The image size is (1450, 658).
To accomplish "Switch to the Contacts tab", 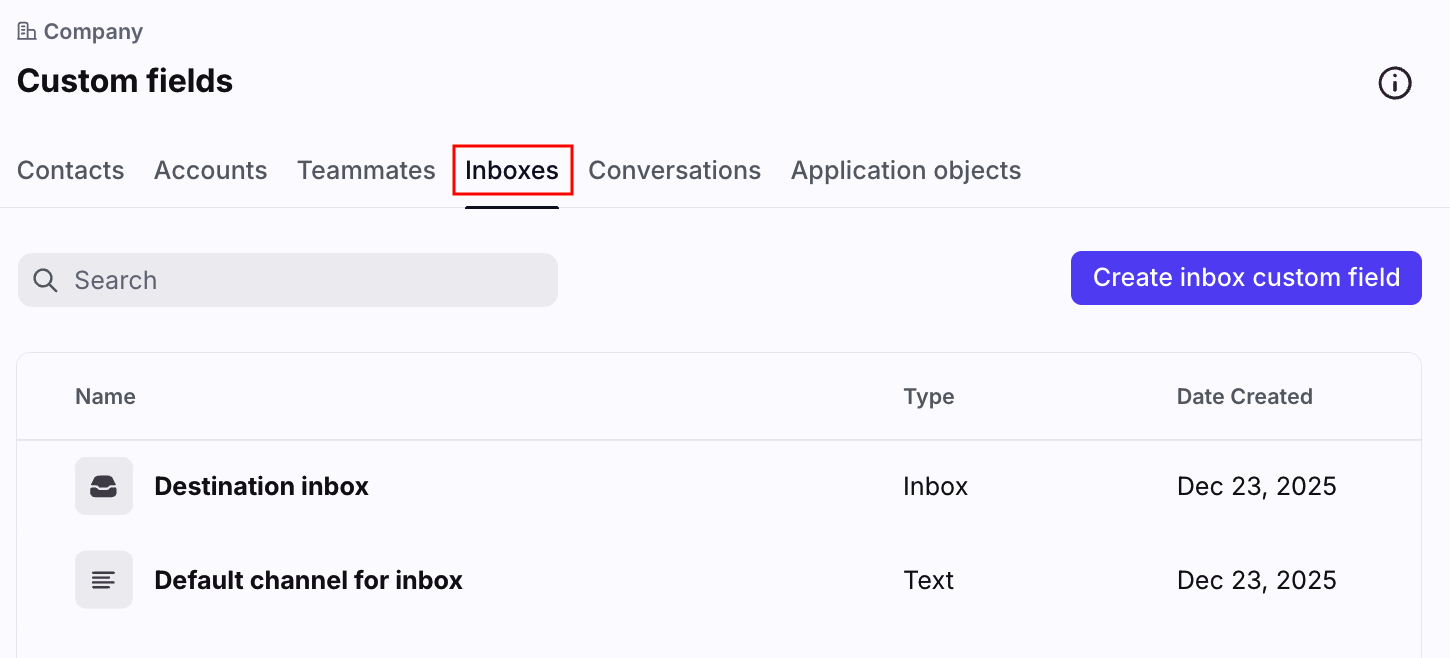I will point(71,171).
